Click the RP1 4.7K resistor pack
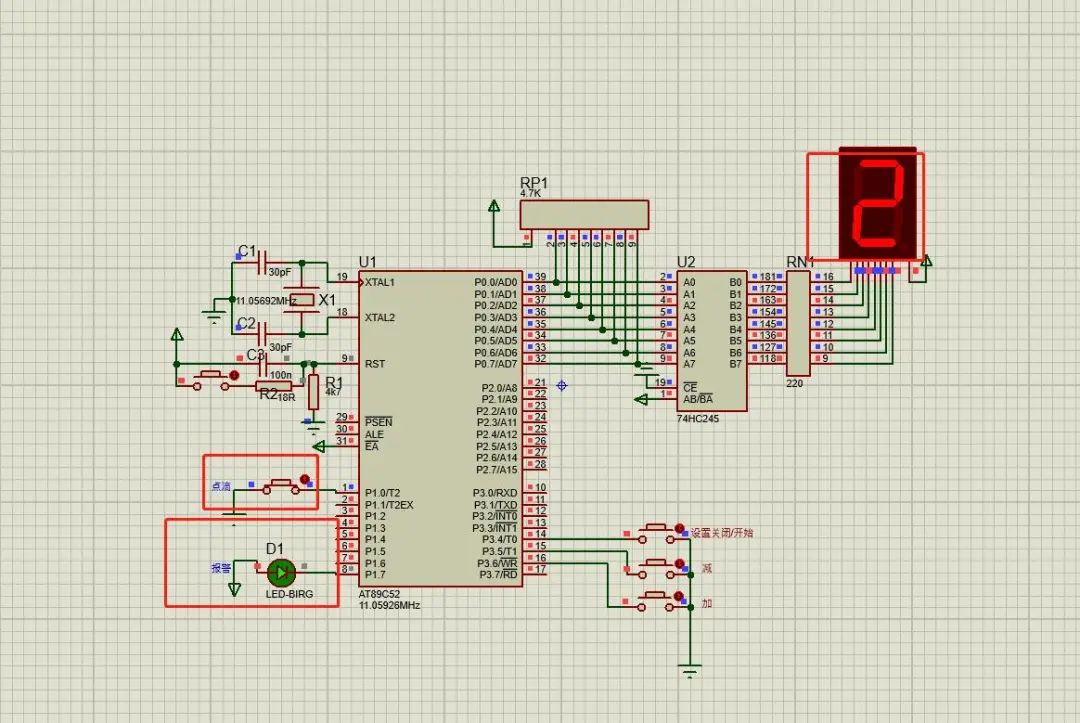Screen dimensions: 1080x723 point(583,213)
